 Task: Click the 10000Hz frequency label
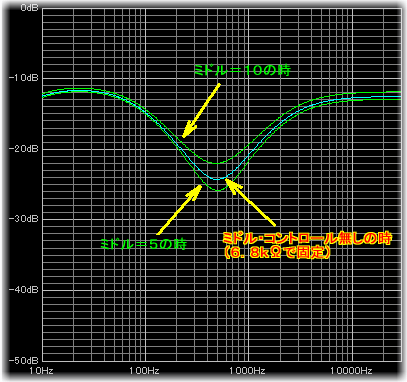351,371
